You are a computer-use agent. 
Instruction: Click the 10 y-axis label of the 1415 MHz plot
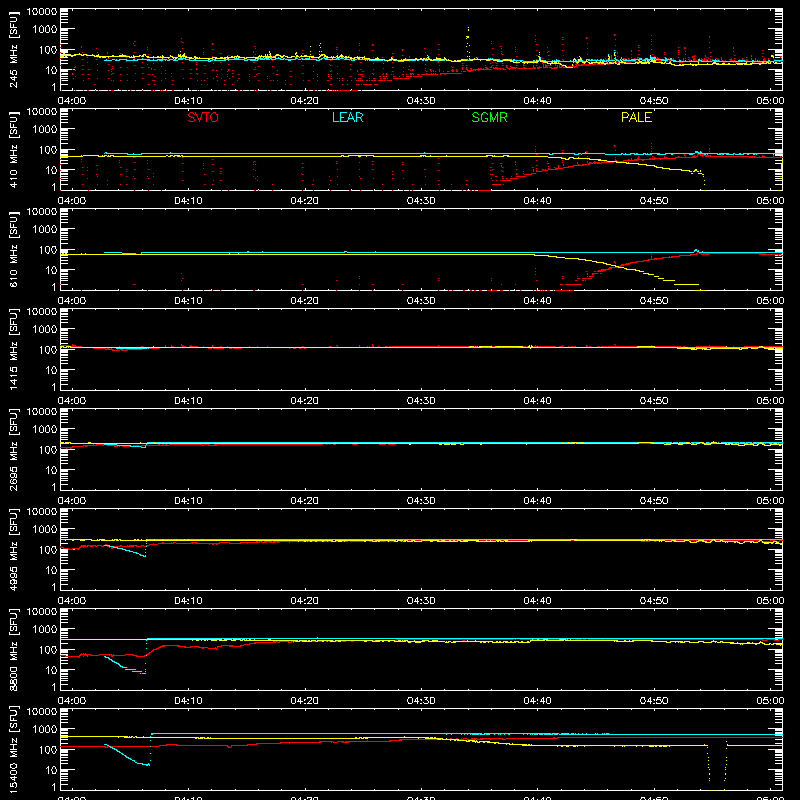point(51,370)
